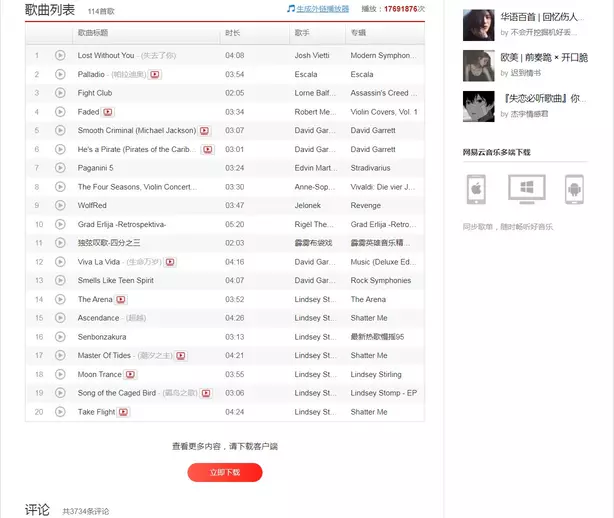Play the song Lost Without You
The height and width of the screenshot is (518, 614).
point(60,56)
